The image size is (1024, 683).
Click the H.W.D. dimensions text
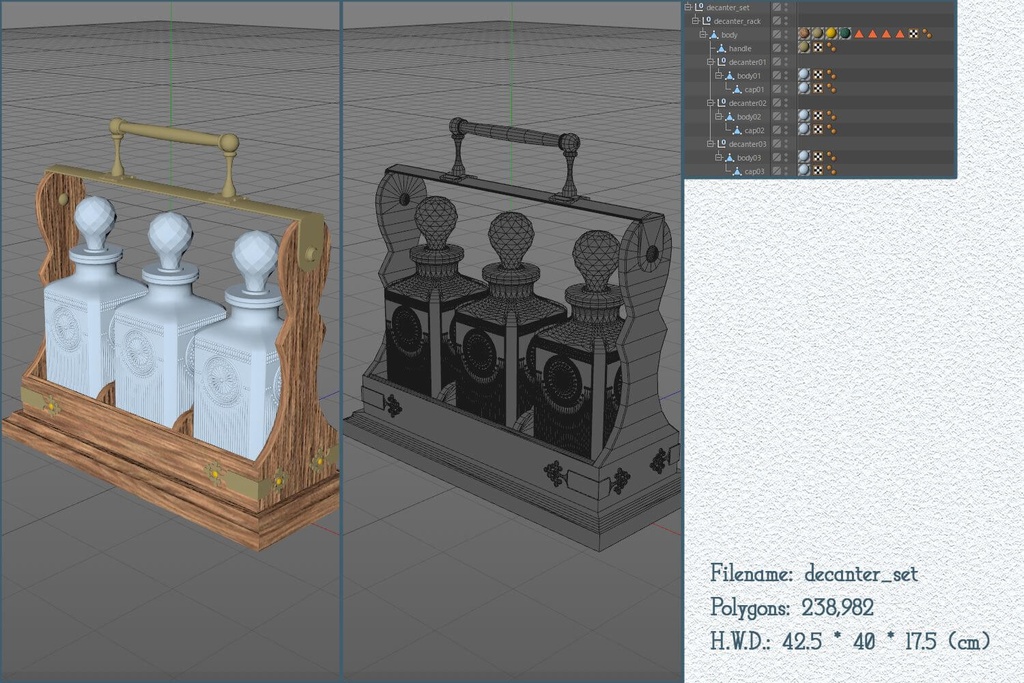(x=850, y=641)
